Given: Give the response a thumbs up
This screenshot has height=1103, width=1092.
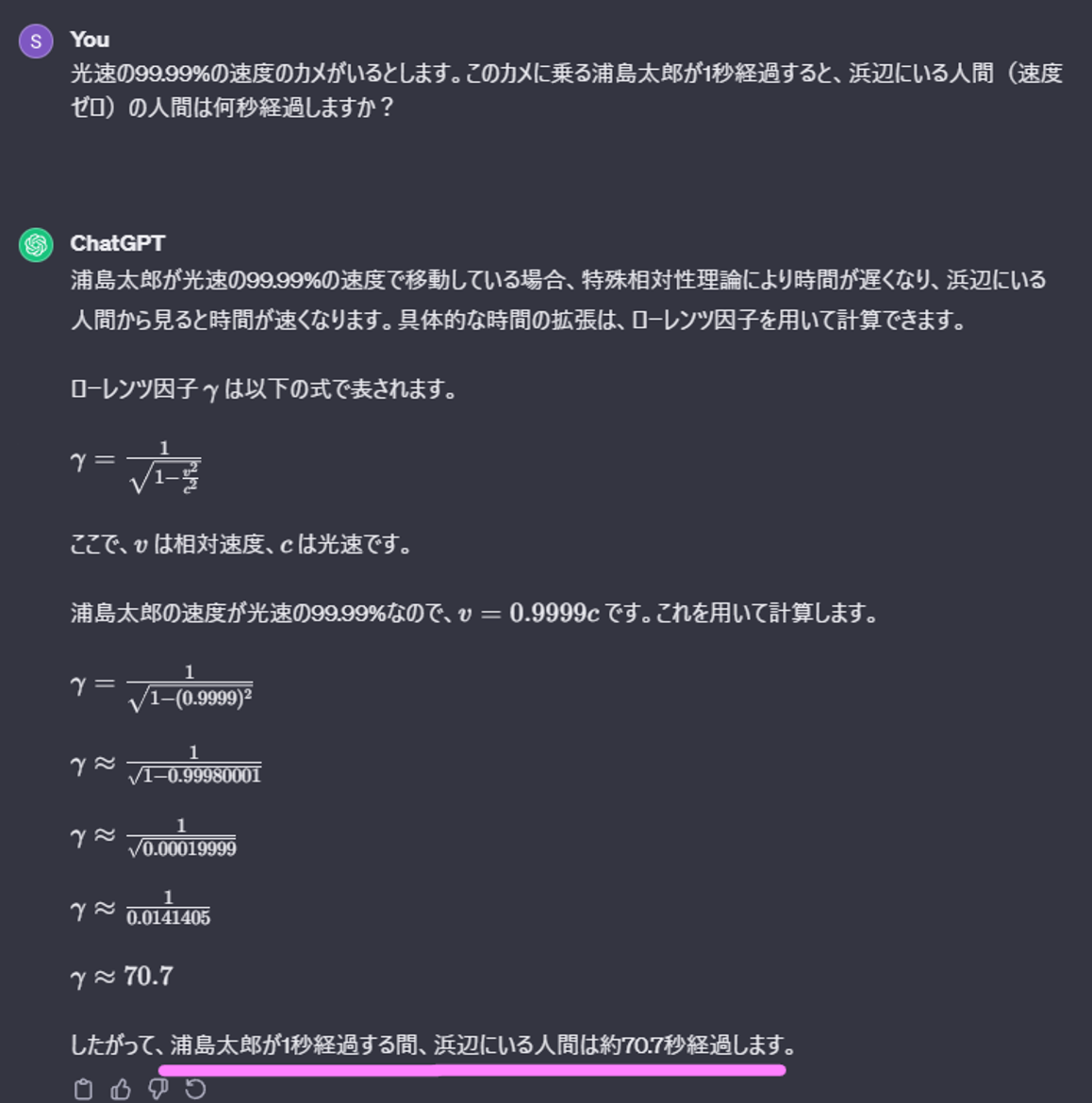Looking at the screenshot, I should point(121,1090).
